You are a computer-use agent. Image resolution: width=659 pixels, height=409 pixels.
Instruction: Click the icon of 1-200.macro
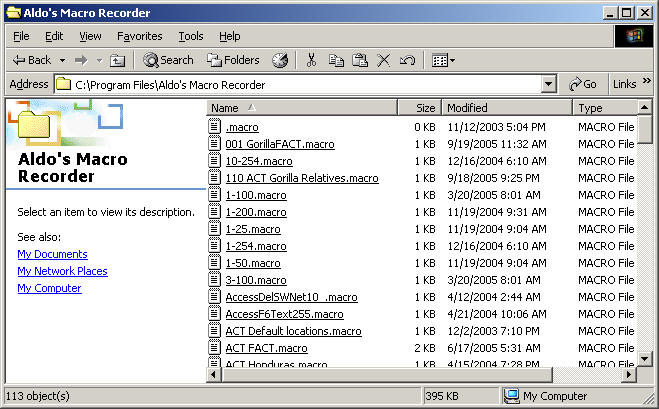coord(214,211)
